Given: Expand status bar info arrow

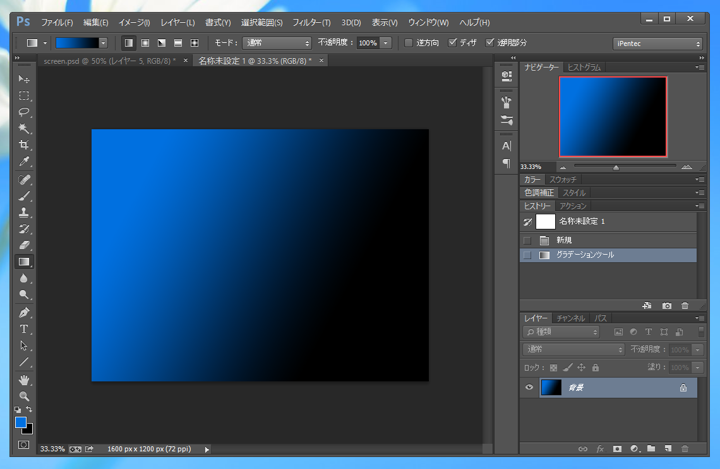Looking at the screenshot, I should [207, 449].
